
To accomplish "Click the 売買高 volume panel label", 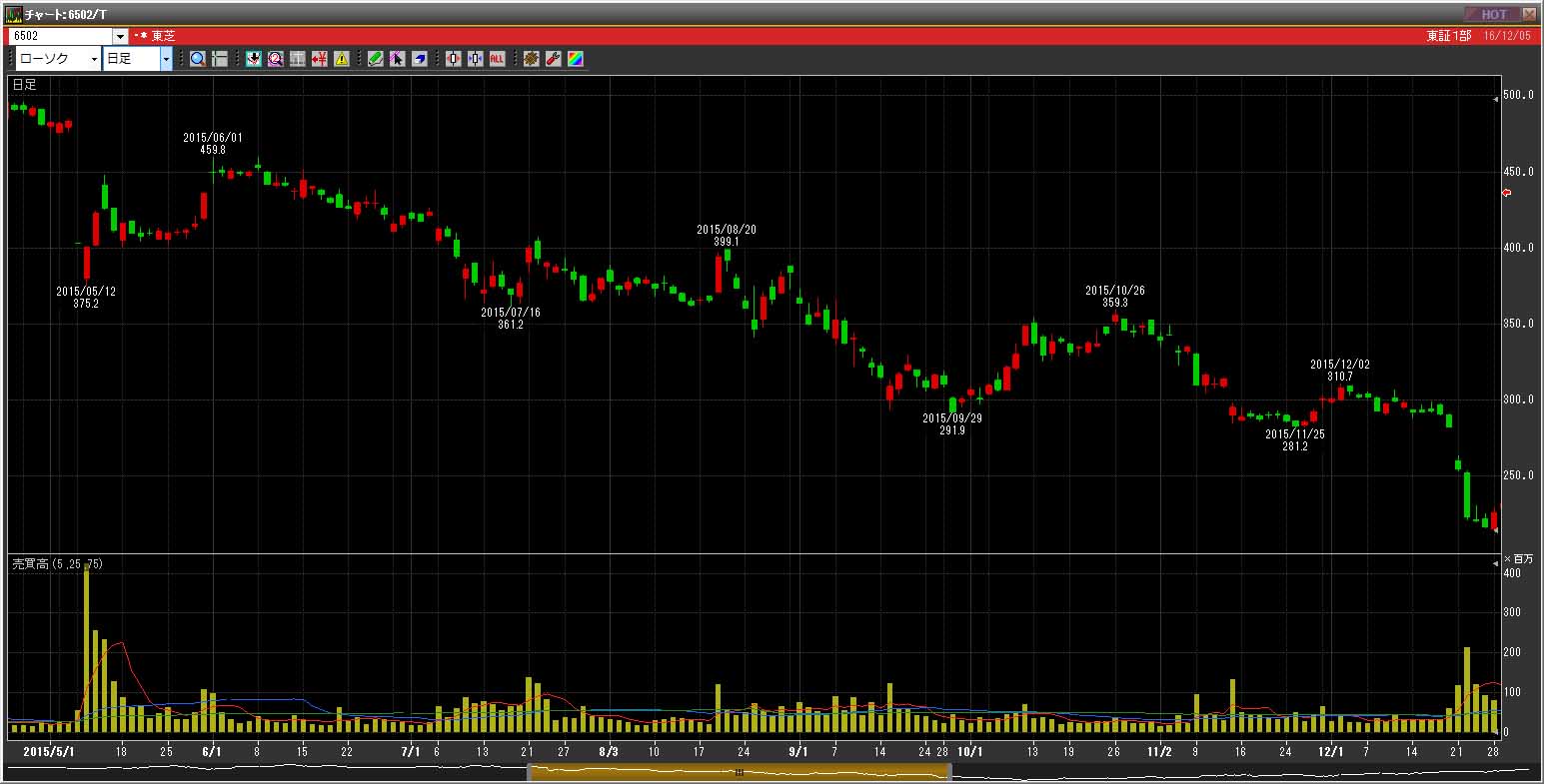I will point(56,564).
